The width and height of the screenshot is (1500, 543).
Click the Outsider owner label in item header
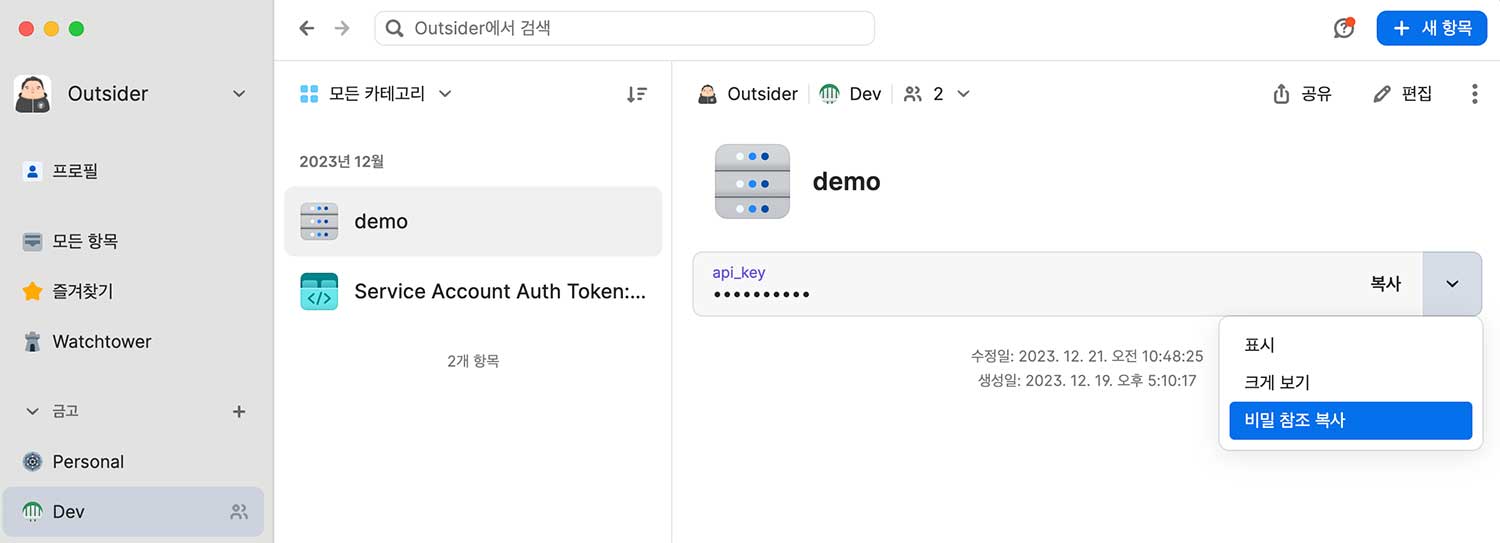pos(748,94)
